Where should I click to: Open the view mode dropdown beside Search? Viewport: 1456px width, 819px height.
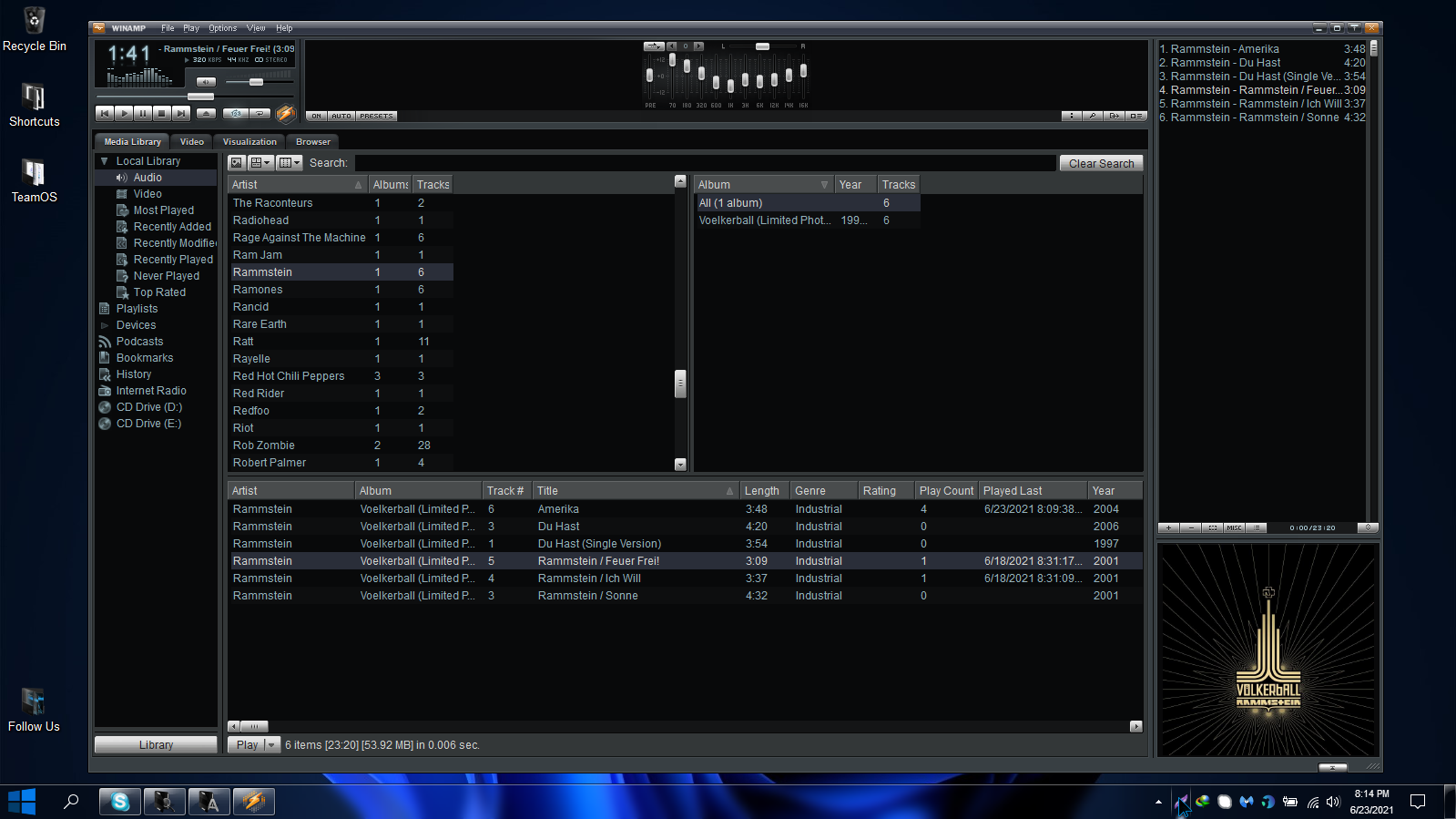[261, 163]
